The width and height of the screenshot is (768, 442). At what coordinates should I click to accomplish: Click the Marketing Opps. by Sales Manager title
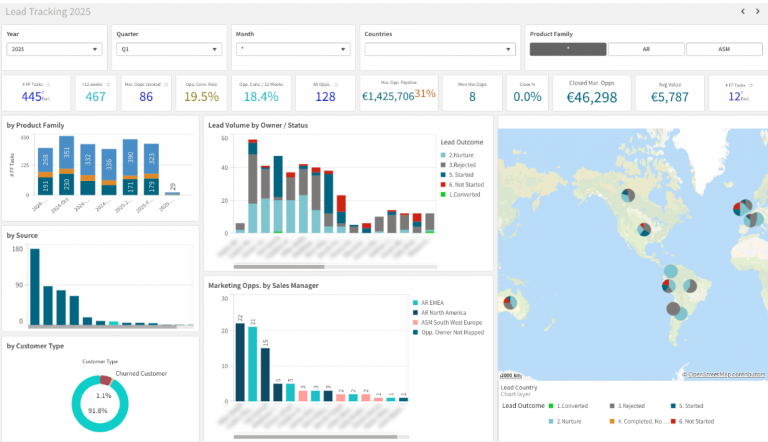(x=264, y=286)
